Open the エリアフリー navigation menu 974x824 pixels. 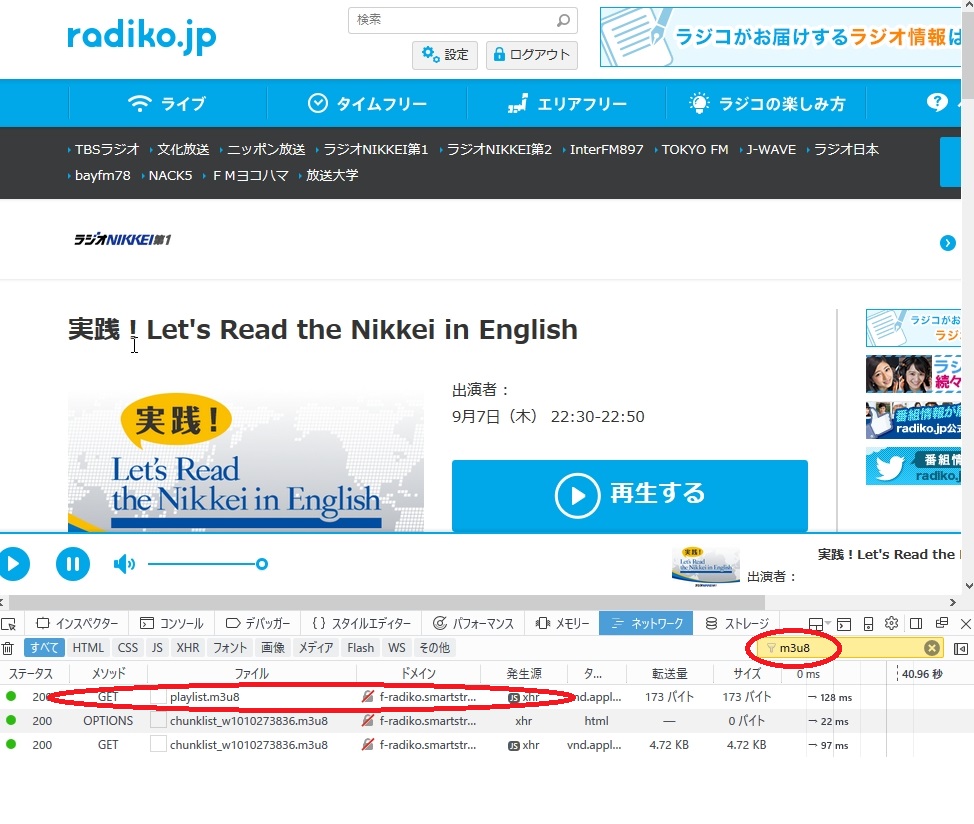pyautogui.click(x=567, y=103)
